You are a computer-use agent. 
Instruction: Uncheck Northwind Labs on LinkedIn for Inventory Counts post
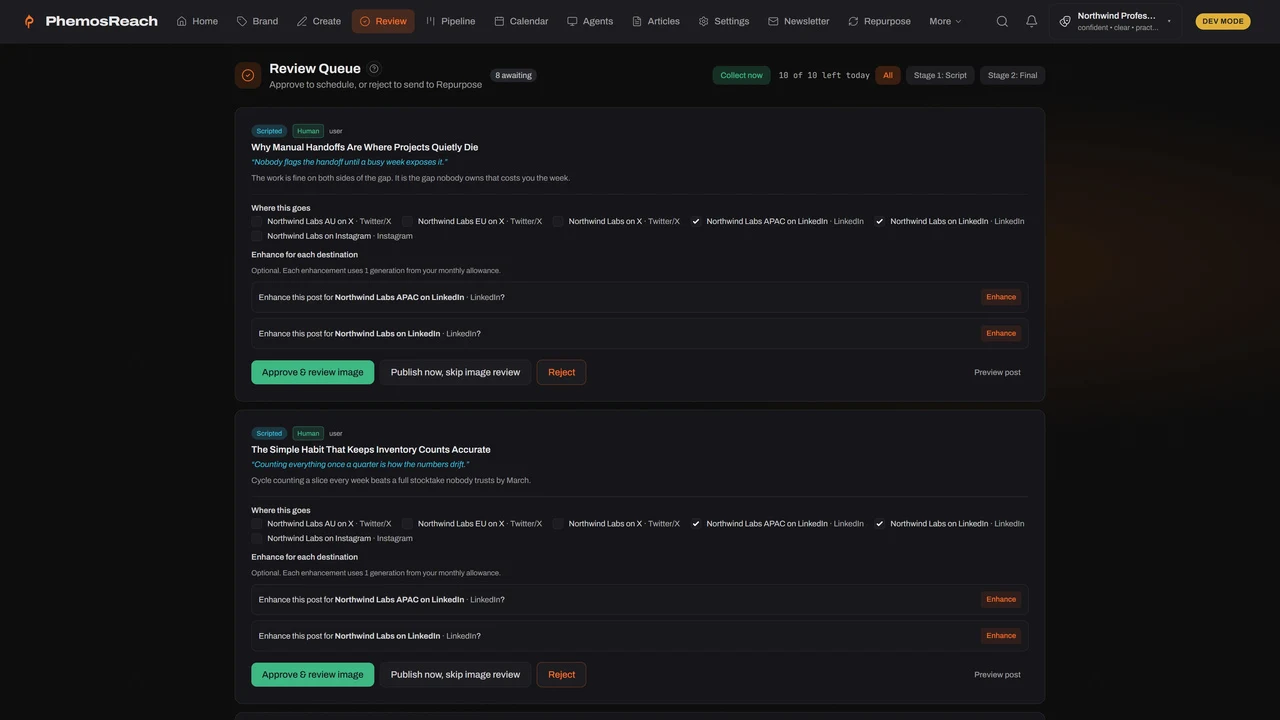(x=880, y=524)
